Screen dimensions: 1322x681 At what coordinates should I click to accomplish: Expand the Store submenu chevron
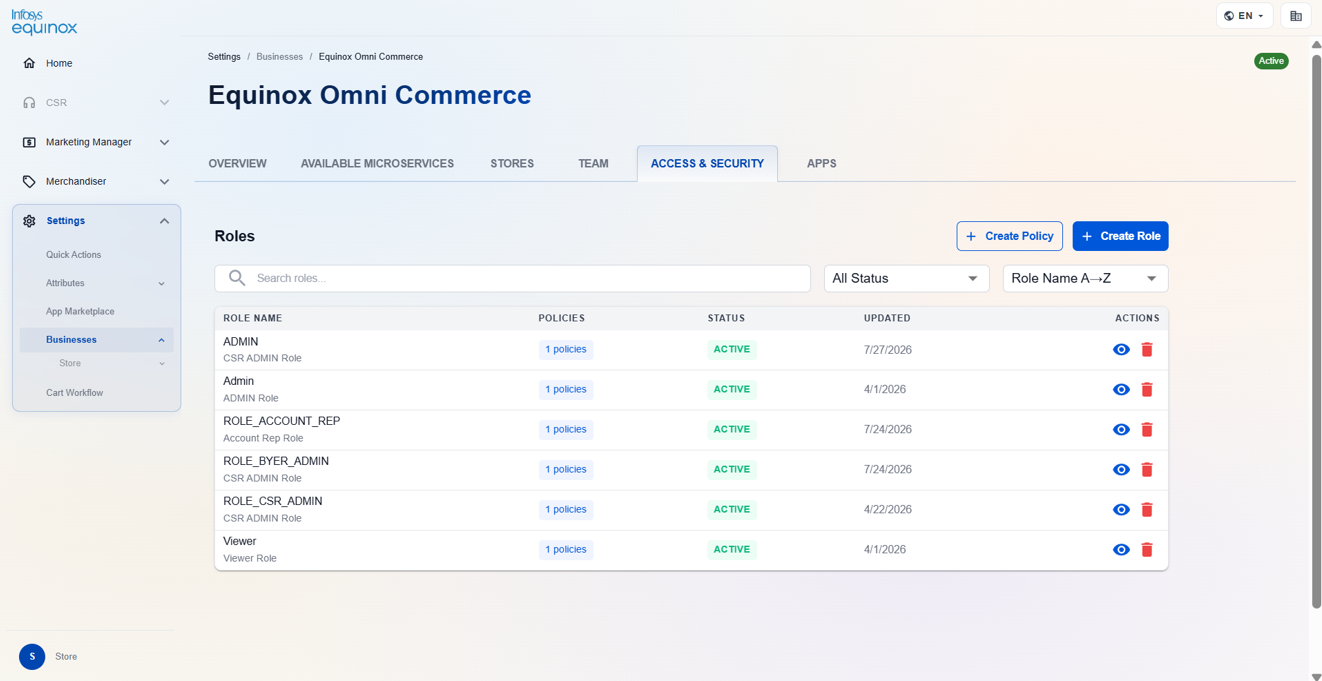162,364
